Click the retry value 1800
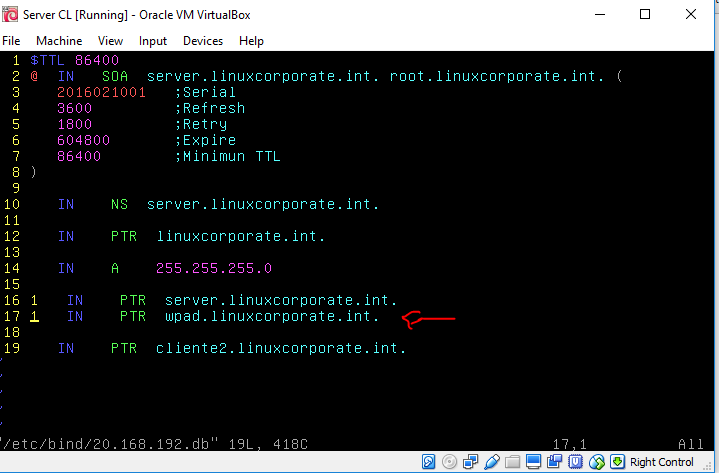The width and height of the screenshot is (719, 473). tap(75, 125)
